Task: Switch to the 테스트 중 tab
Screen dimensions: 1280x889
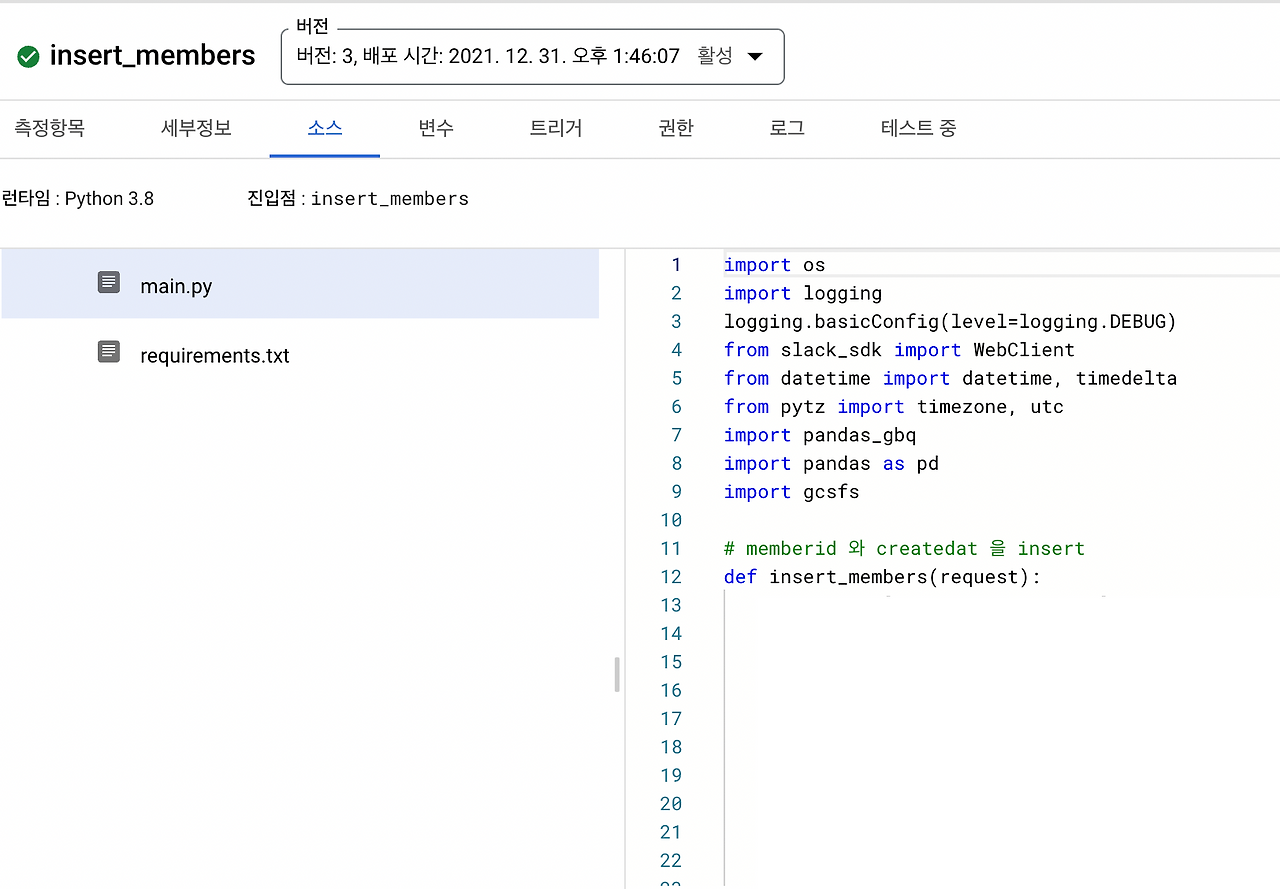Action: pyautogui.click(x=918, y=128)
